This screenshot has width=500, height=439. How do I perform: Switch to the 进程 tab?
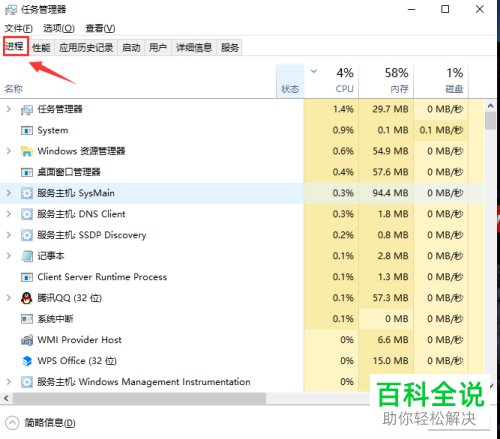tap(15, 46)
